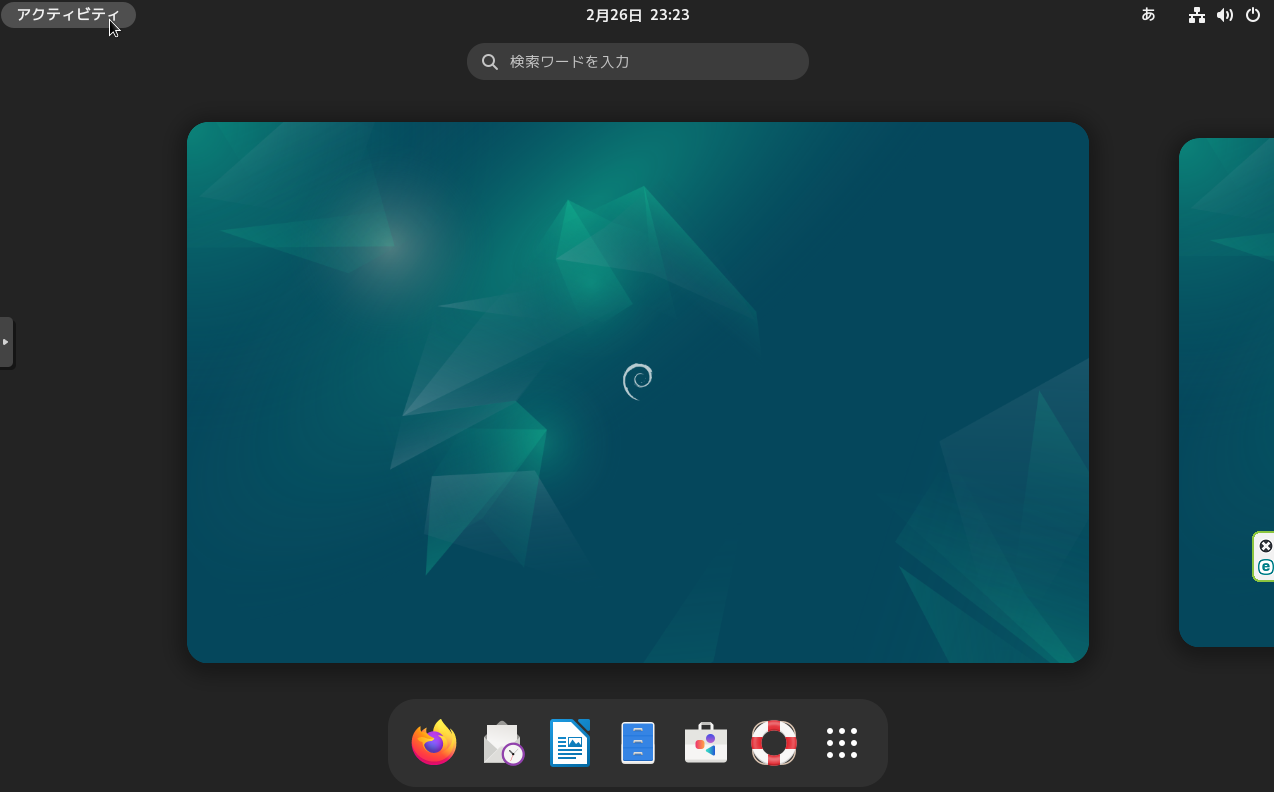Click the アクティビティ button
The height and width of the screenshot is (792, 1274).
pyautogui.click(x=68, y=15)
